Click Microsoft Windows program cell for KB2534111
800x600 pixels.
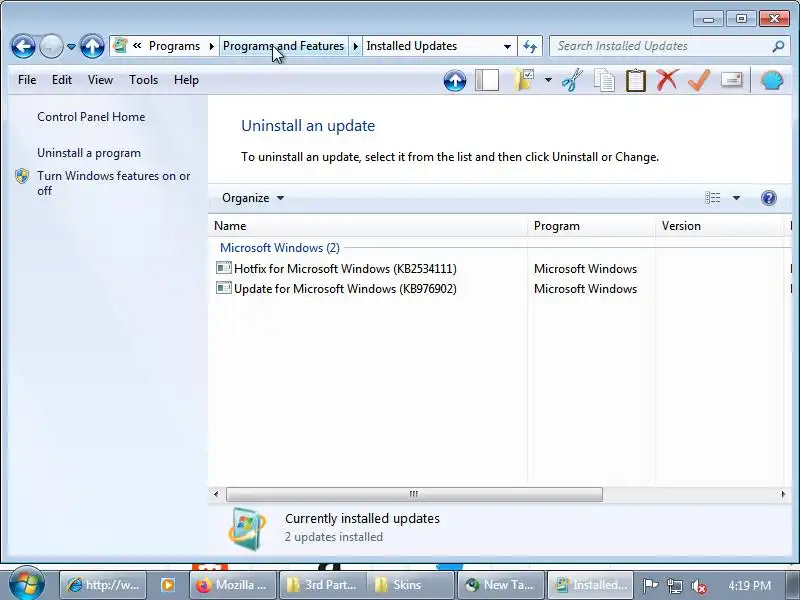click(x=585, y=268)
